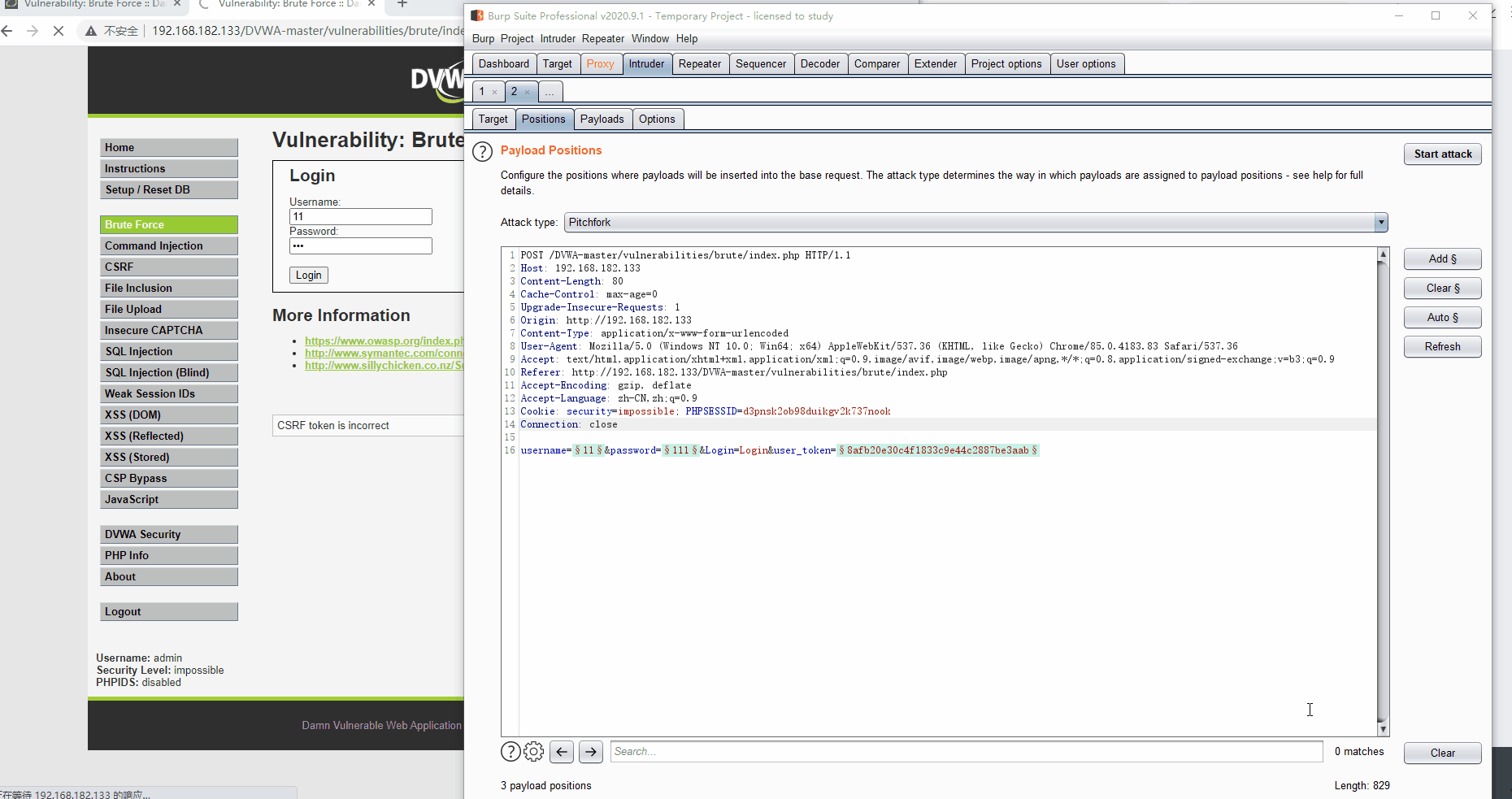Open DVWA Security in sidebar
Image resolution: width=1512 pixels, height=799 pixels.
tap(169, 535)
